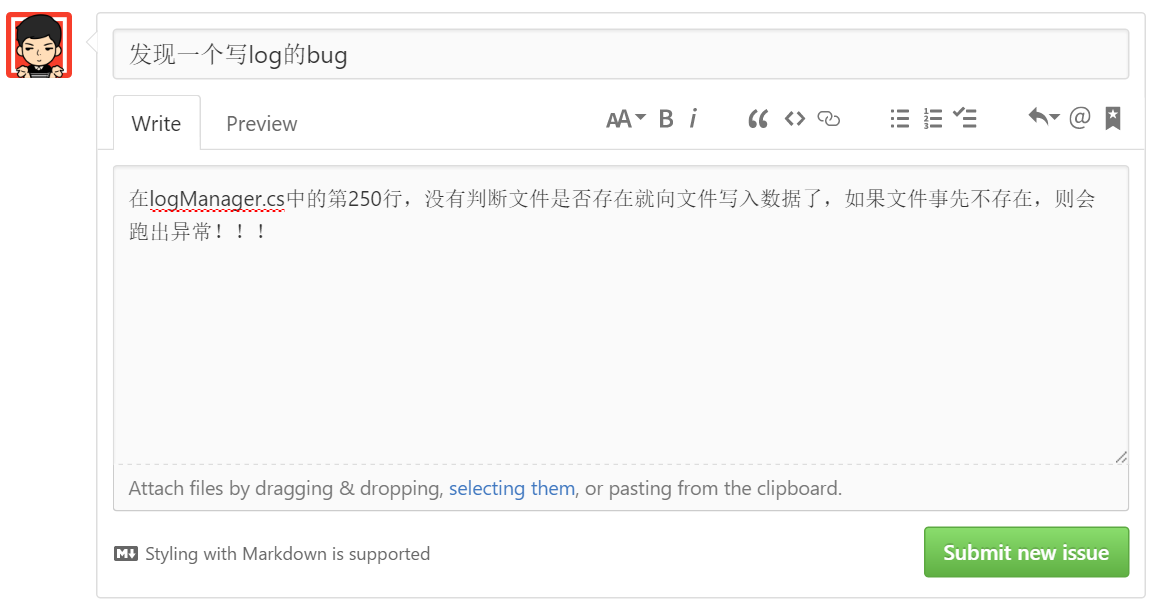Apply italic formatting with the i icon
1154x608 pixels.
tap(693, 119)
